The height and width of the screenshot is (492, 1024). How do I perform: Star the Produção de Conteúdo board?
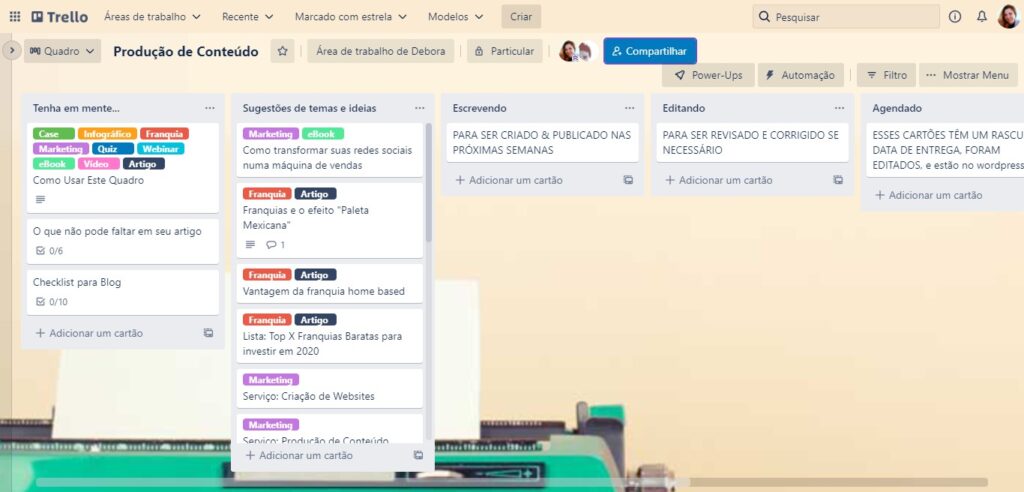282,51
